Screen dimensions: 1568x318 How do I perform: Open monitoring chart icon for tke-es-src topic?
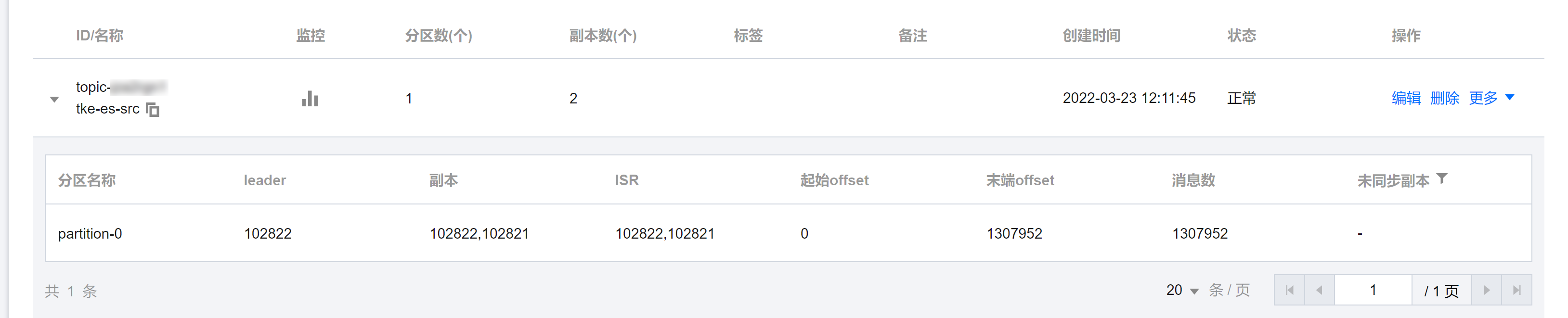pyautogui.click(x=310, y=99)
